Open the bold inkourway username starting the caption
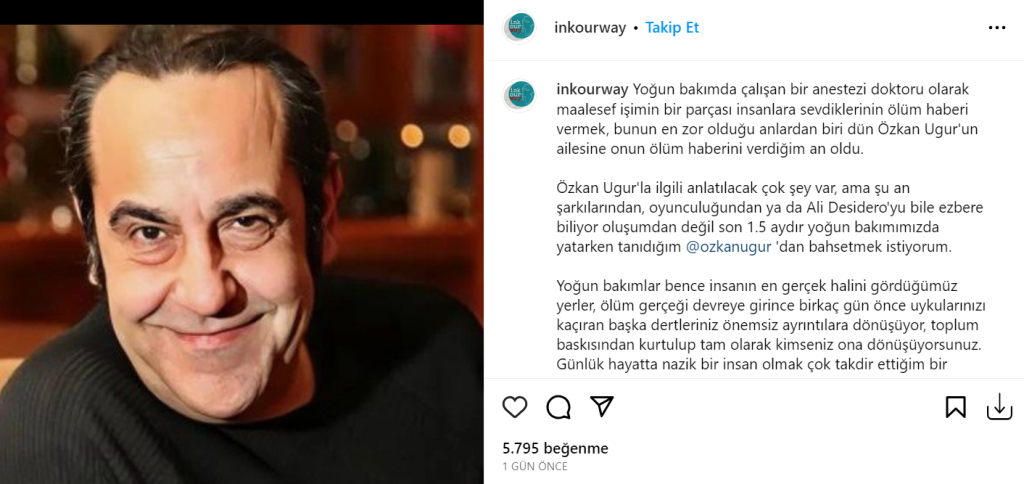Screen dimensions: 1024x484 pyautogui.click(x=593, y=89)
